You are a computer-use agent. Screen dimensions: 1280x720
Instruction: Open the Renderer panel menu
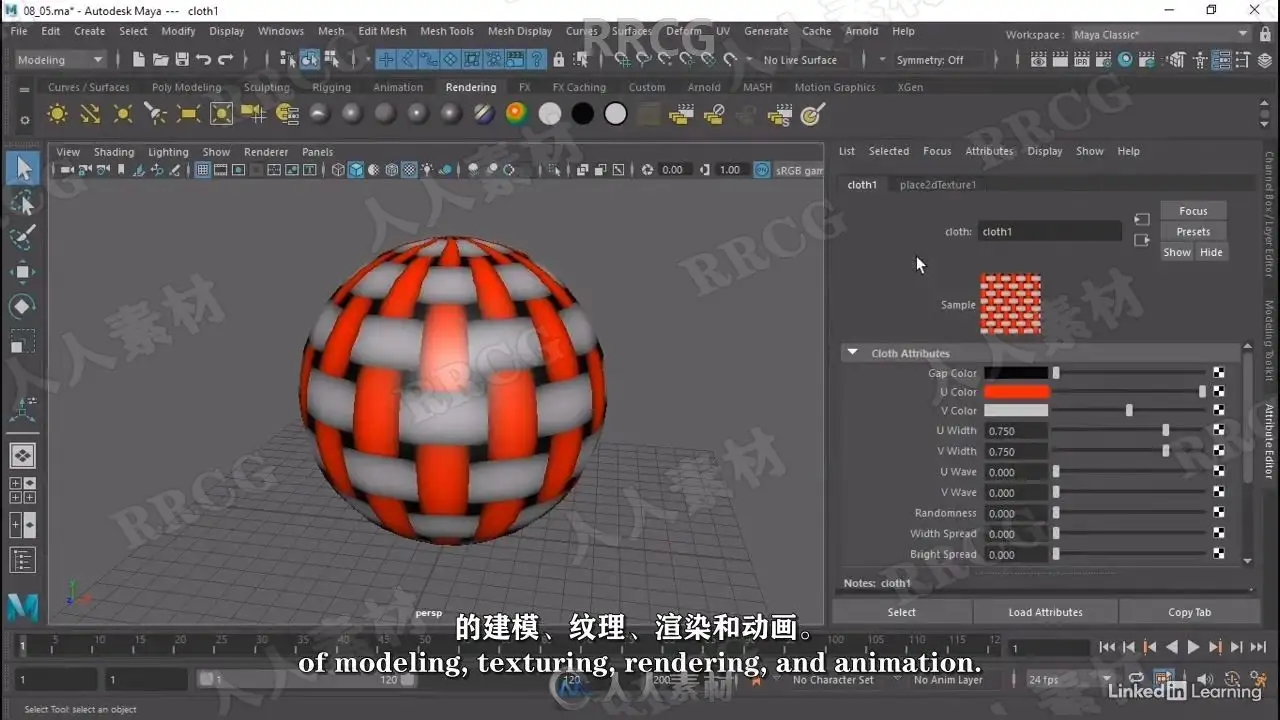(x=266, y=152)
